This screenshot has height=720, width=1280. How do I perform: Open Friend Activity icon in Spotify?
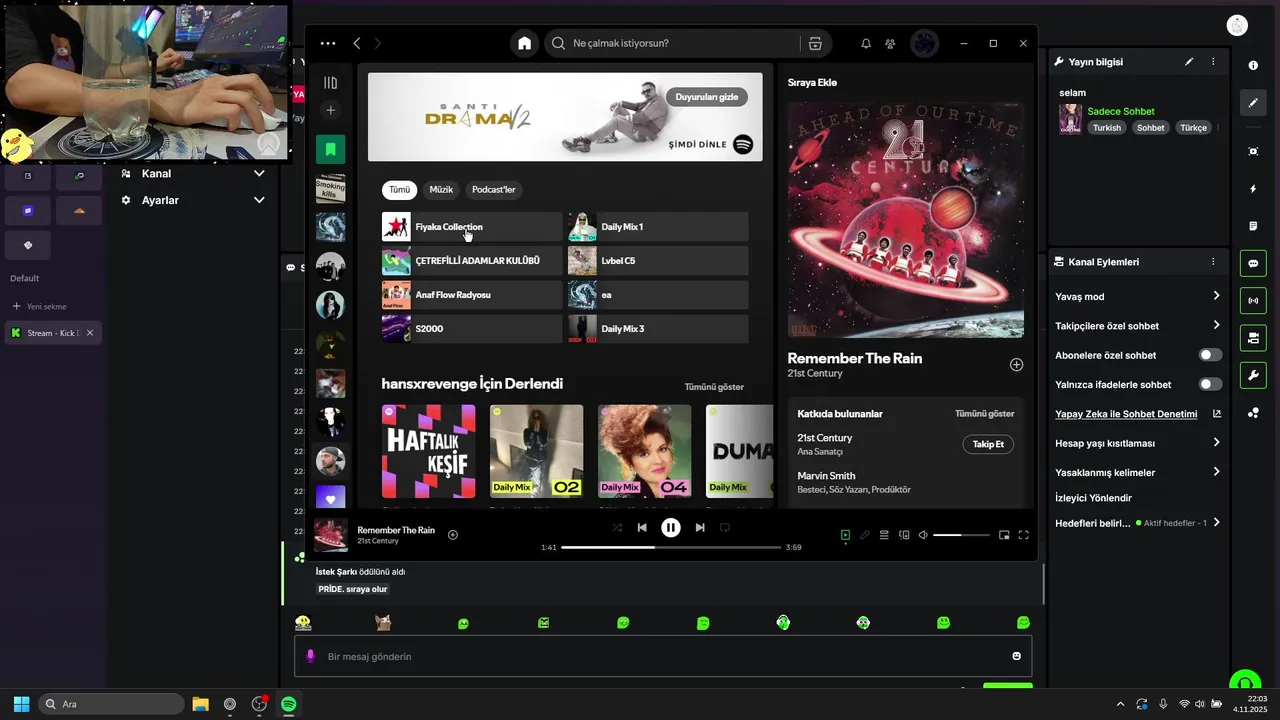tap(890, 44)
